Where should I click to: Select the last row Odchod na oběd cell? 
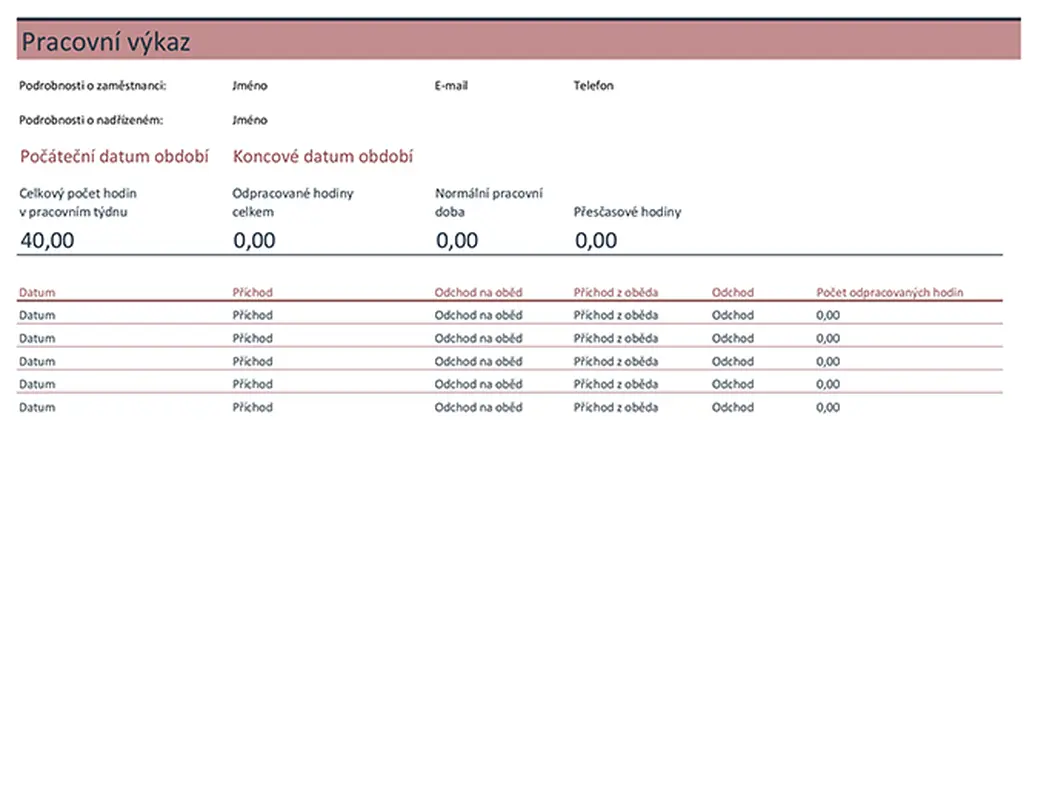pyautogui.click(x=478, y=408)
